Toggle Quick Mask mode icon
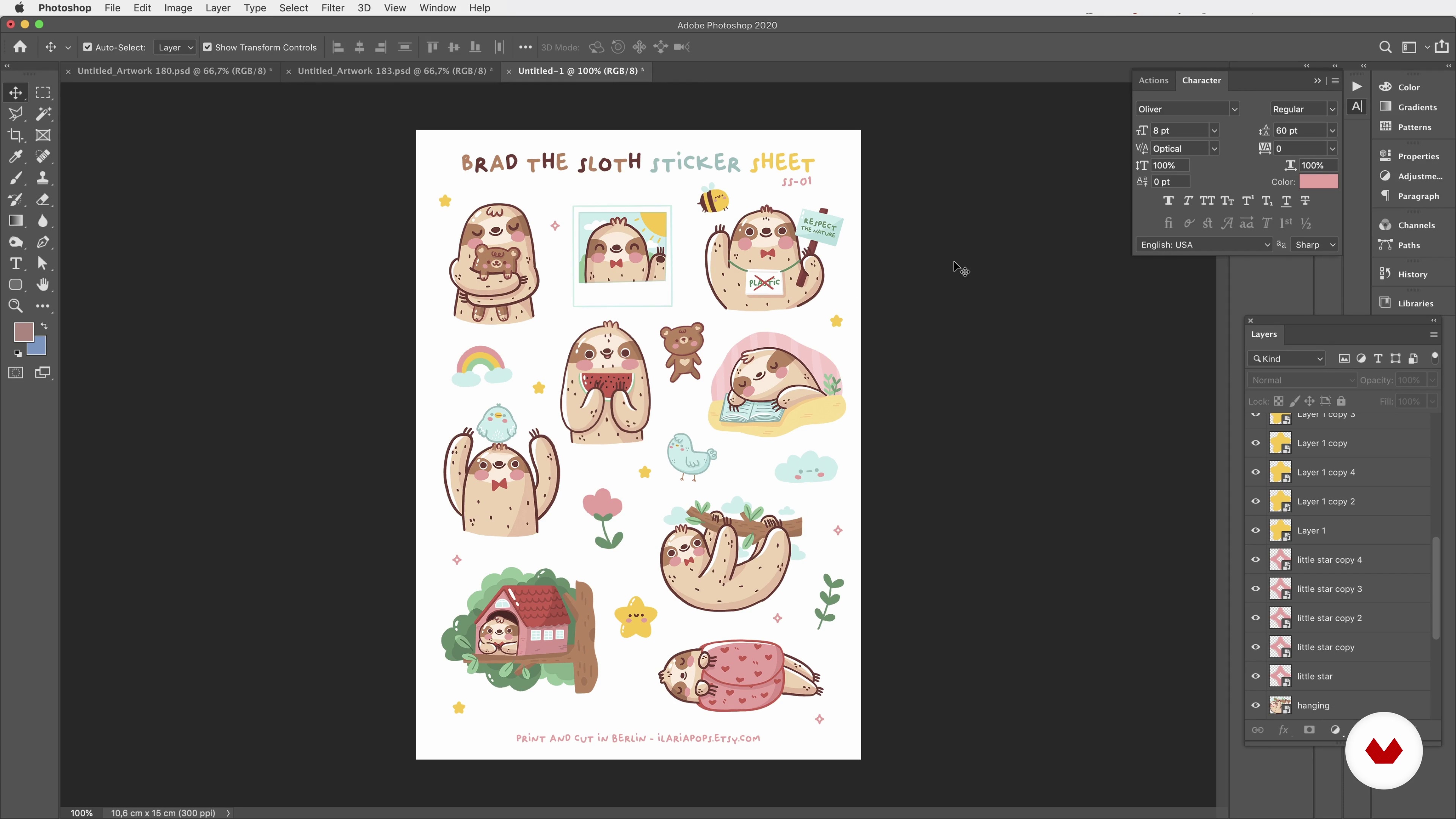The width and height of the screenshot is (1456, 819). point(16,372)
